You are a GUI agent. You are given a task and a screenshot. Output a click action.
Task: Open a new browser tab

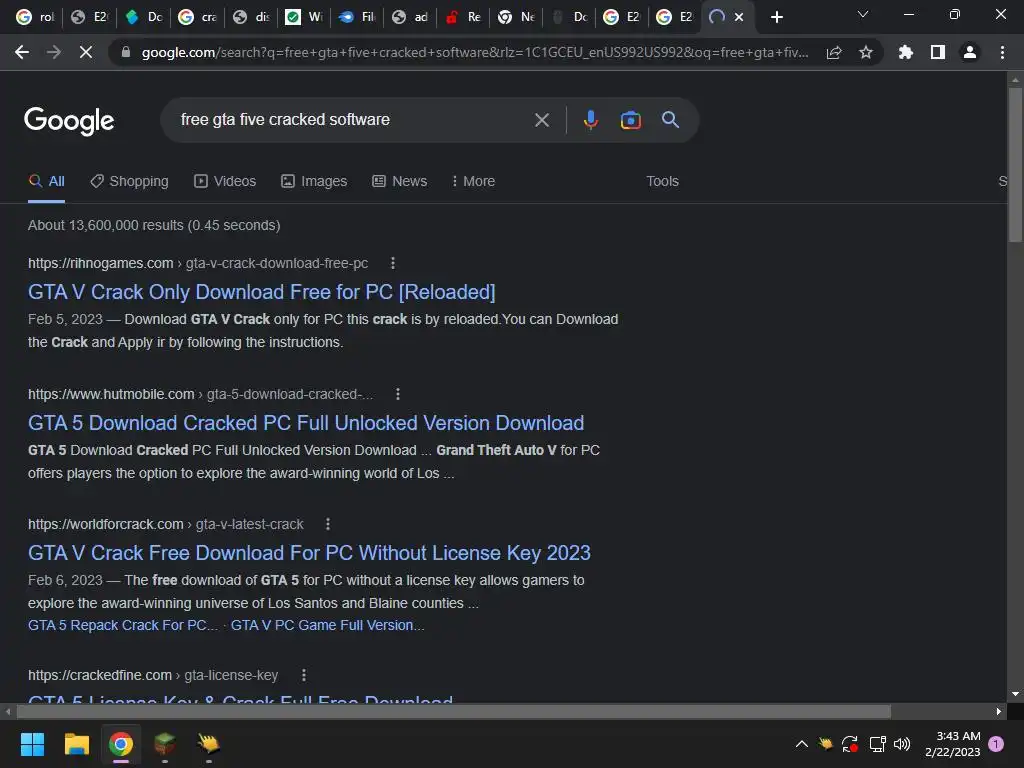(776, 17)
